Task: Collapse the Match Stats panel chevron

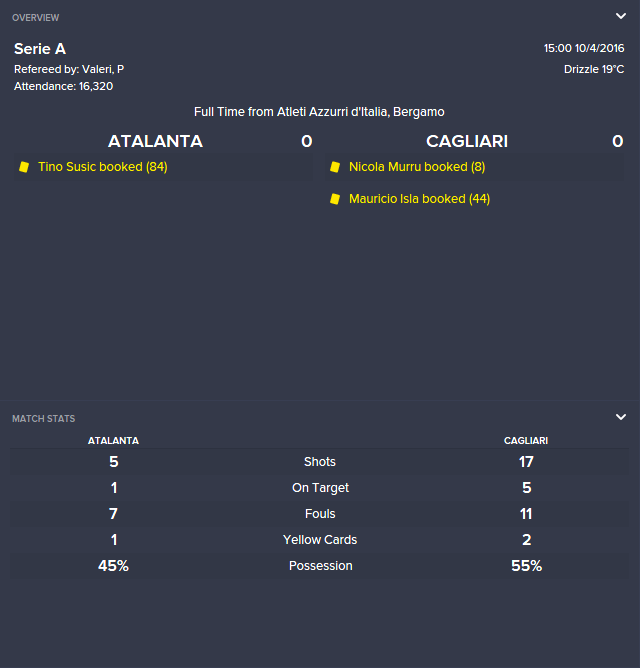Action: [621, 417]
